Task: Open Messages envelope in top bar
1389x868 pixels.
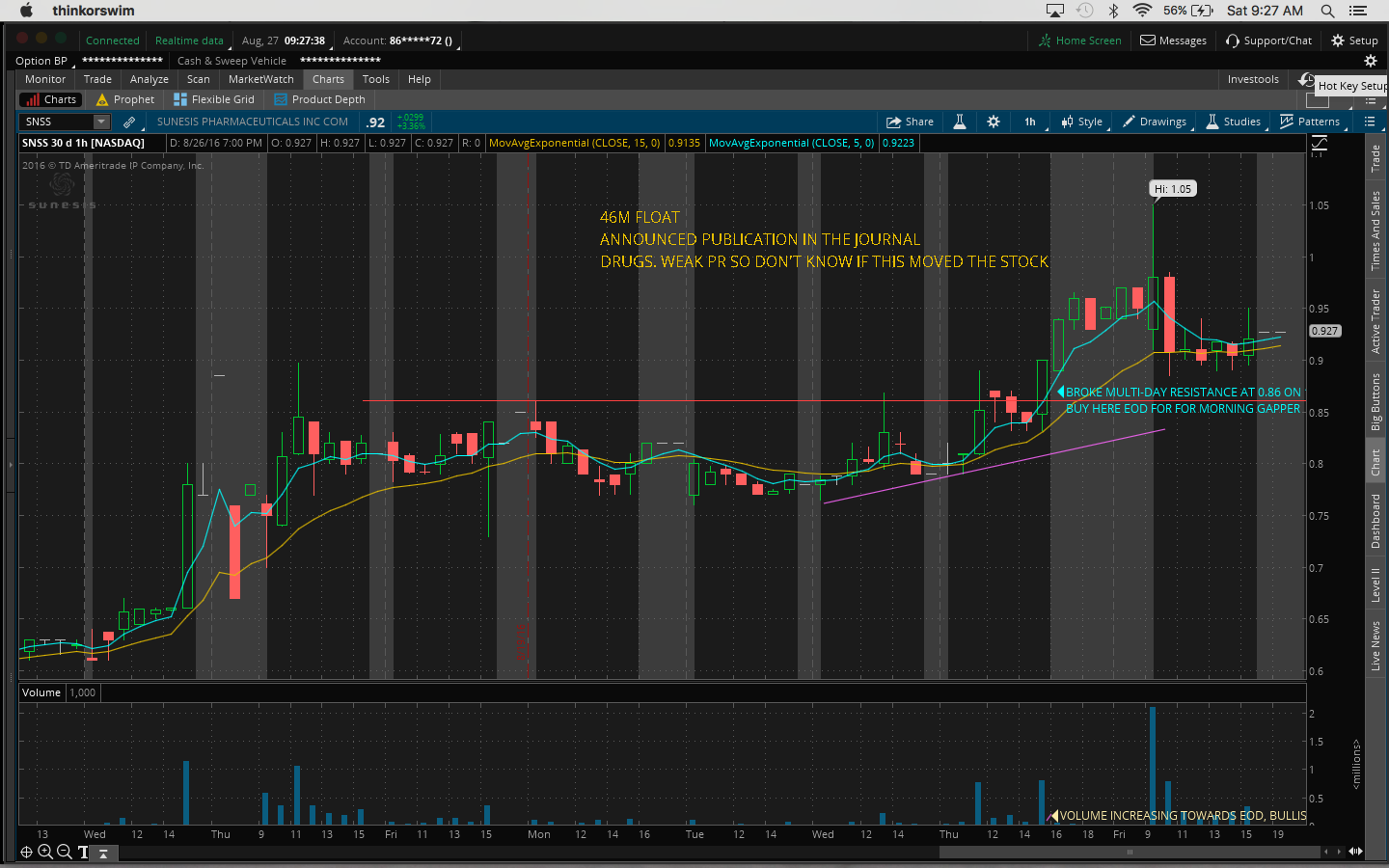Action: pyautogui.click(x=1173, y=41)
